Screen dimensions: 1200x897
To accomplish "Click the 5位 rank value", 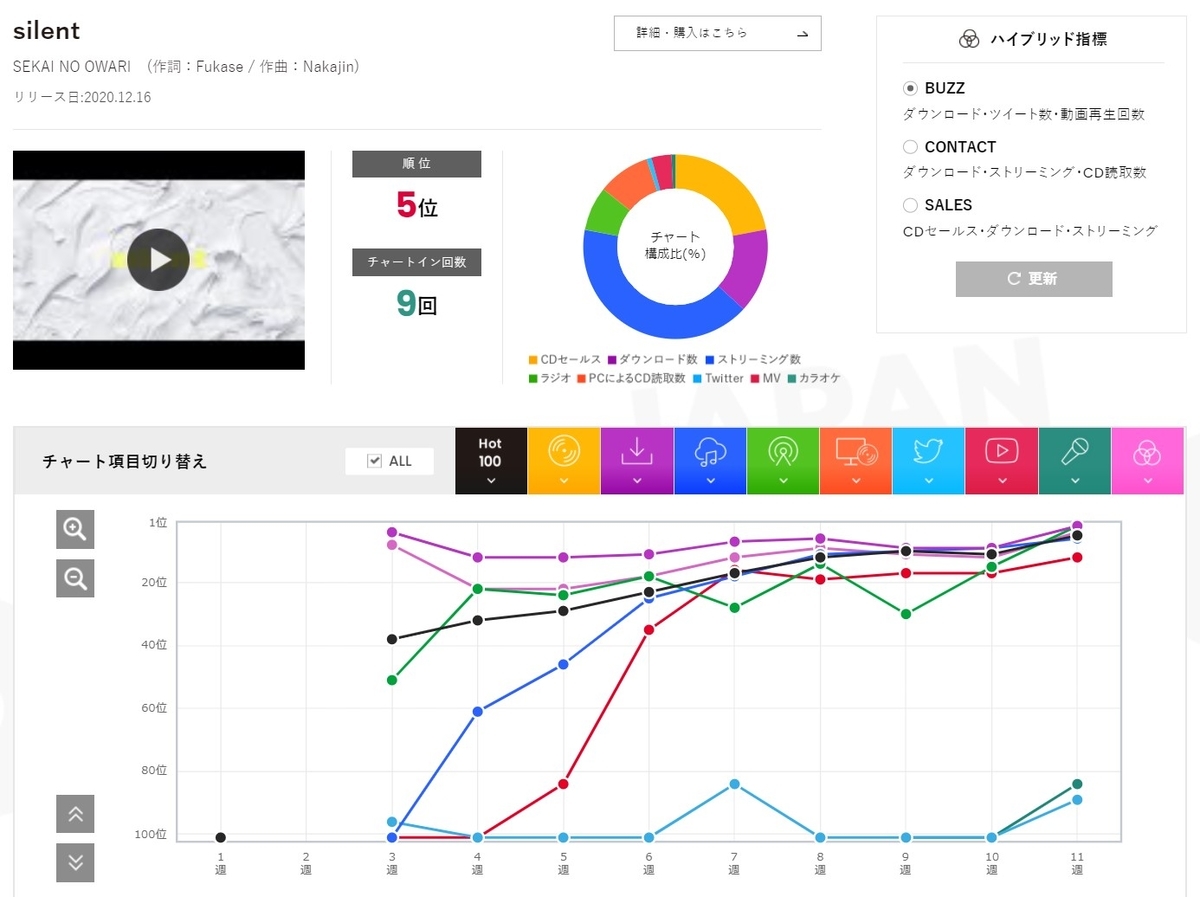I will click(x=417, y=205).
